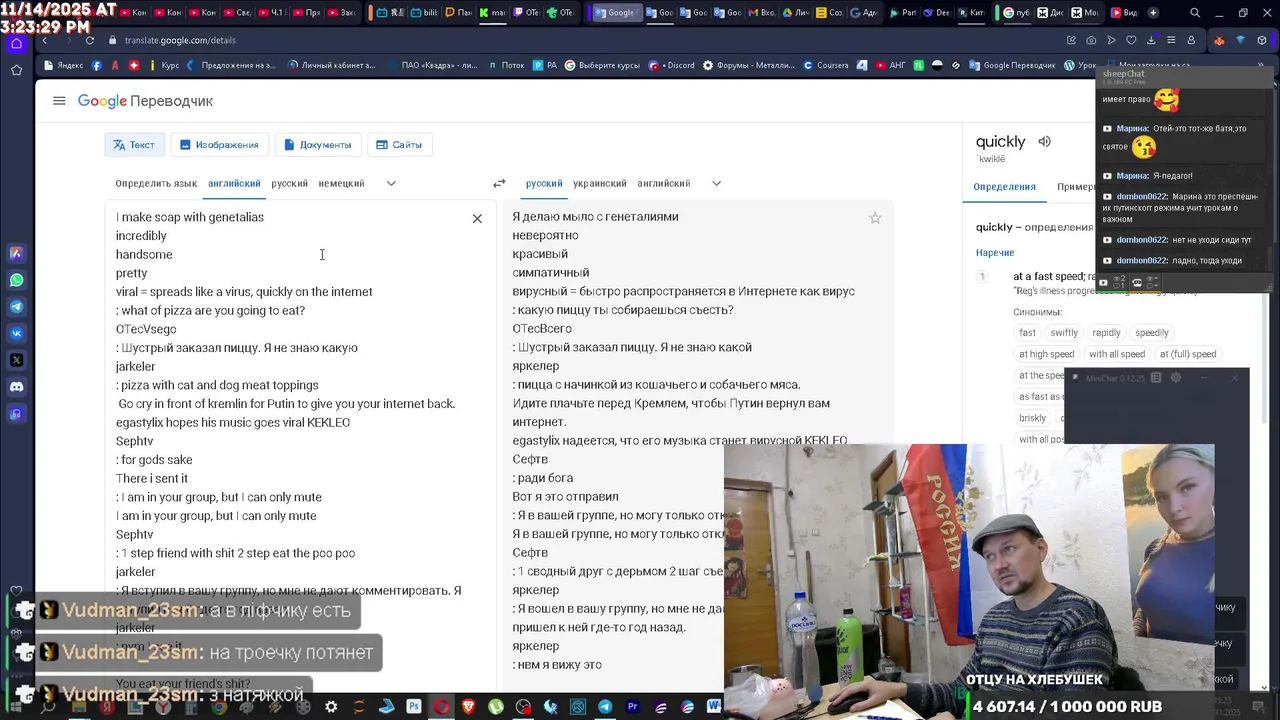Click the heart icon in the address bar

1131,40
